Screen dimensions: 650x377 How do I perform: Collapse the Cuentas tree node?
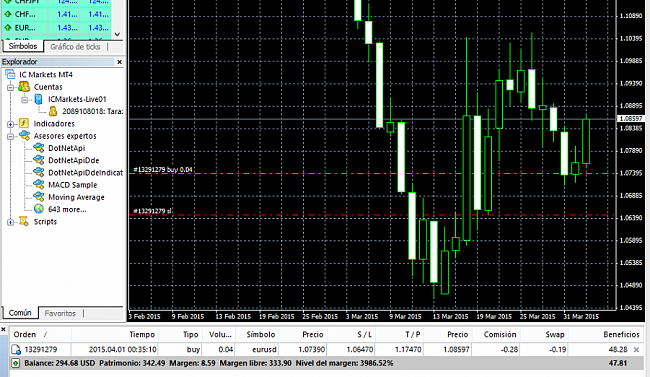10,88
